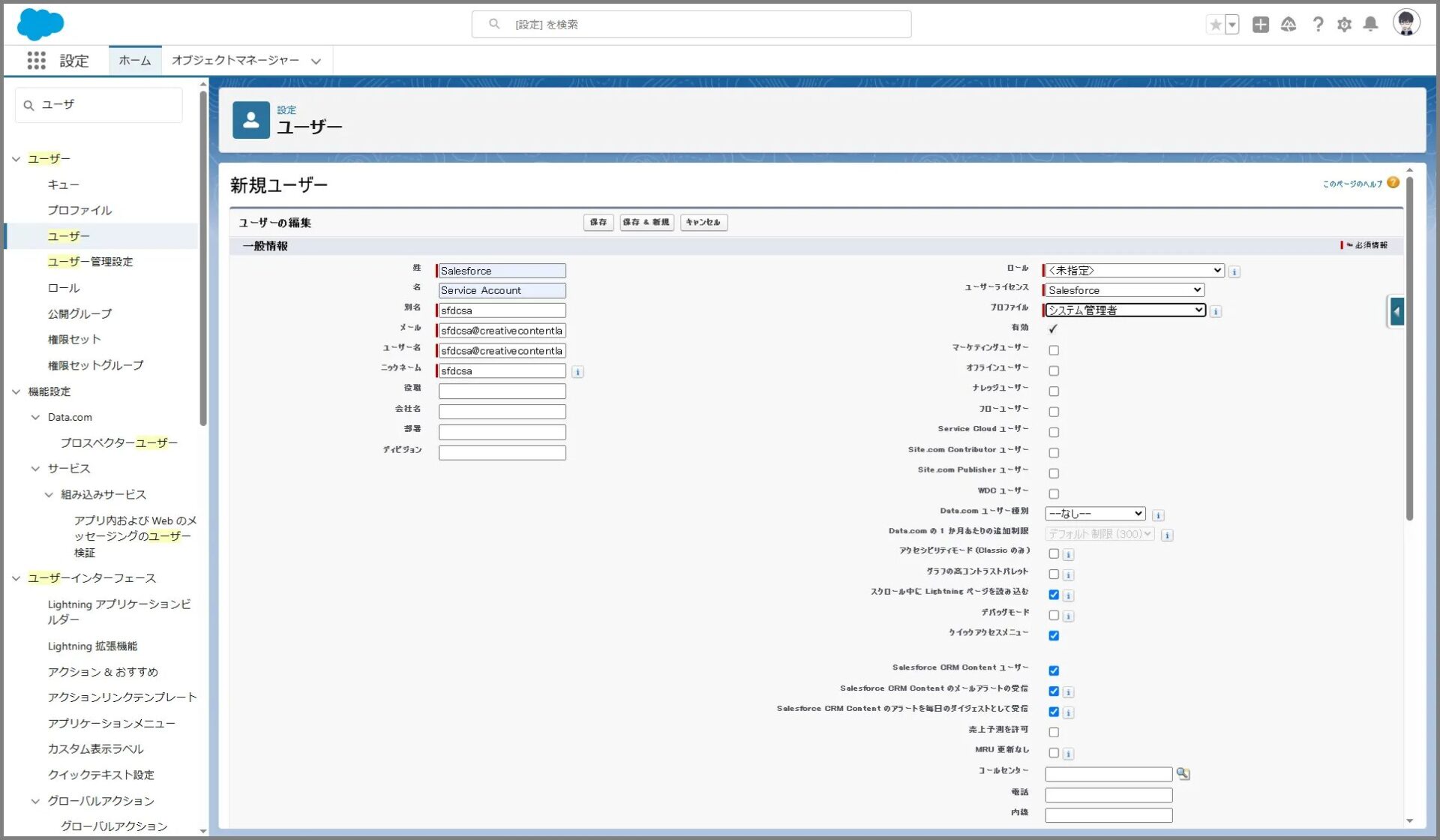Click the info icon next to Data.com monthly addition limit

(1167, 535)
